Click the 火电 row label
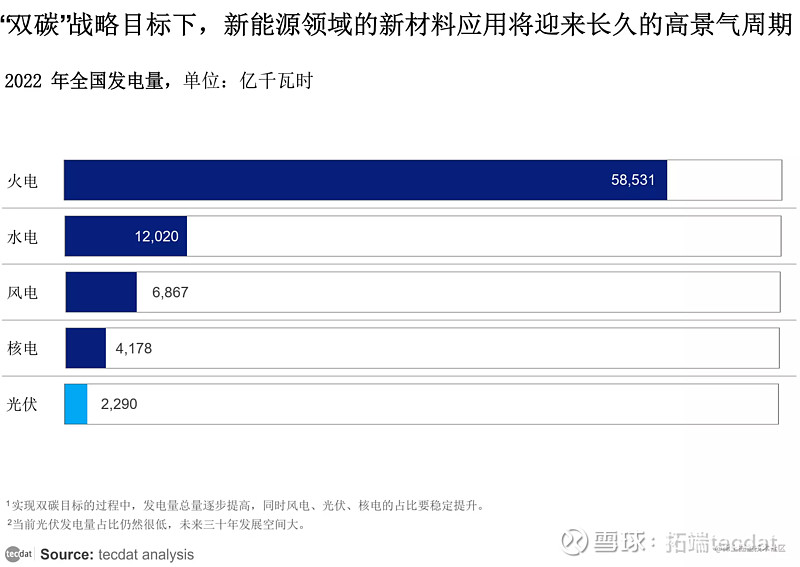 pyautogui.click(x=22, y=181)
